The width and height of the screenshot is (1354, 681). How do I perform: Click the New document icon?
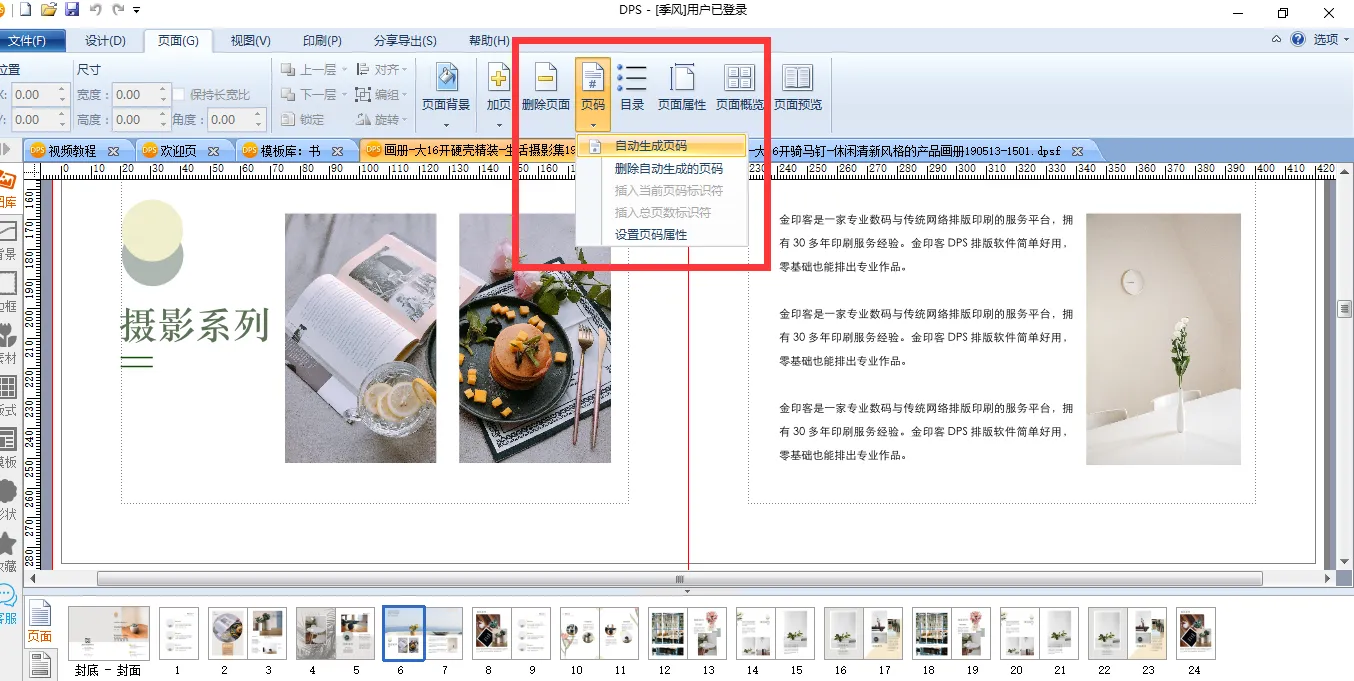tap(25, 10)
